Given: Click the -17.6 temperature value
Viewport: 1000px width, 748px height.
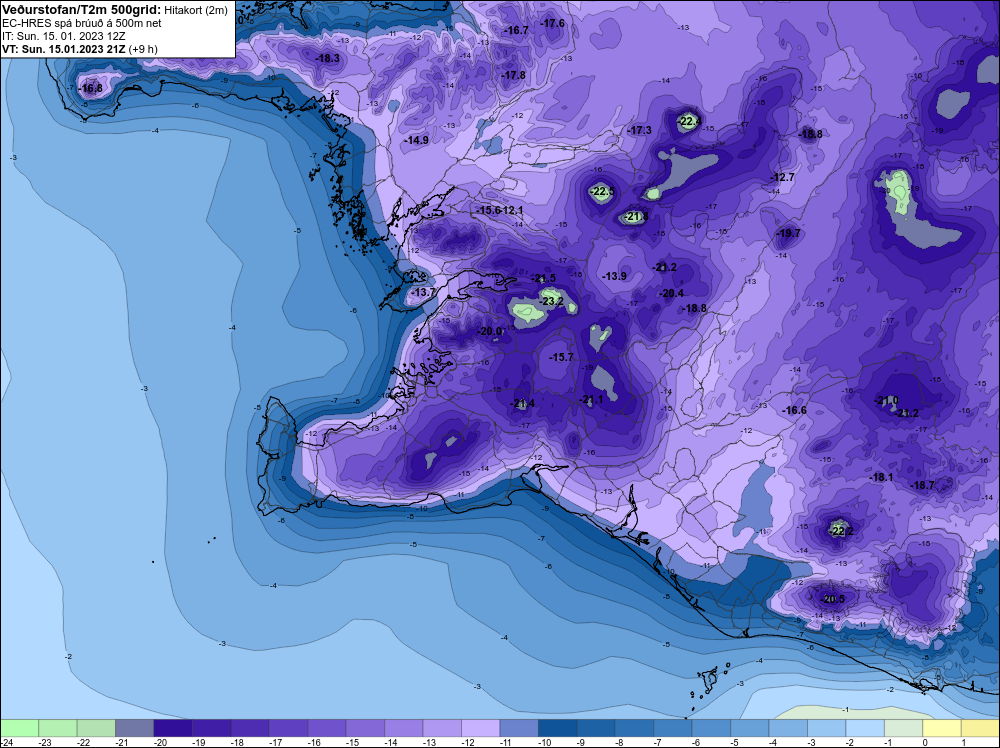Looking at the screenshot, I should point(552,23).
